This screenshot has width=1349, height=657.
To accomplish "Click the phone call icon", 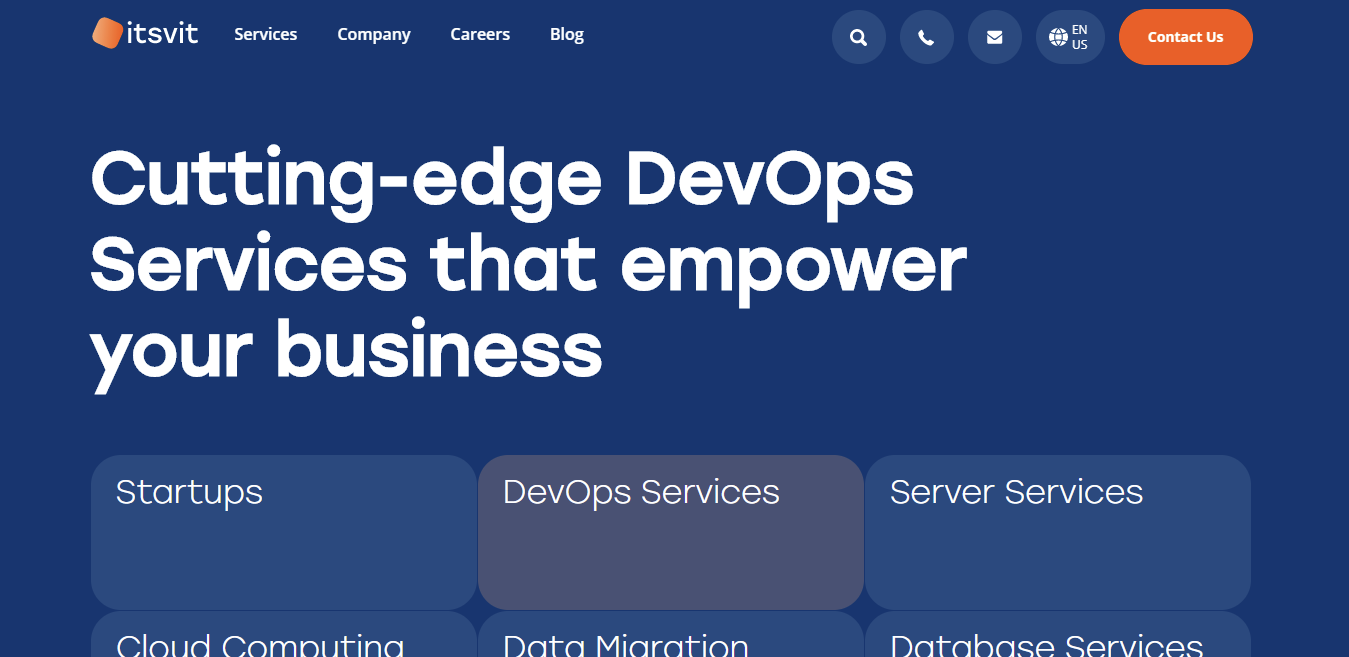I will (926, 37).
